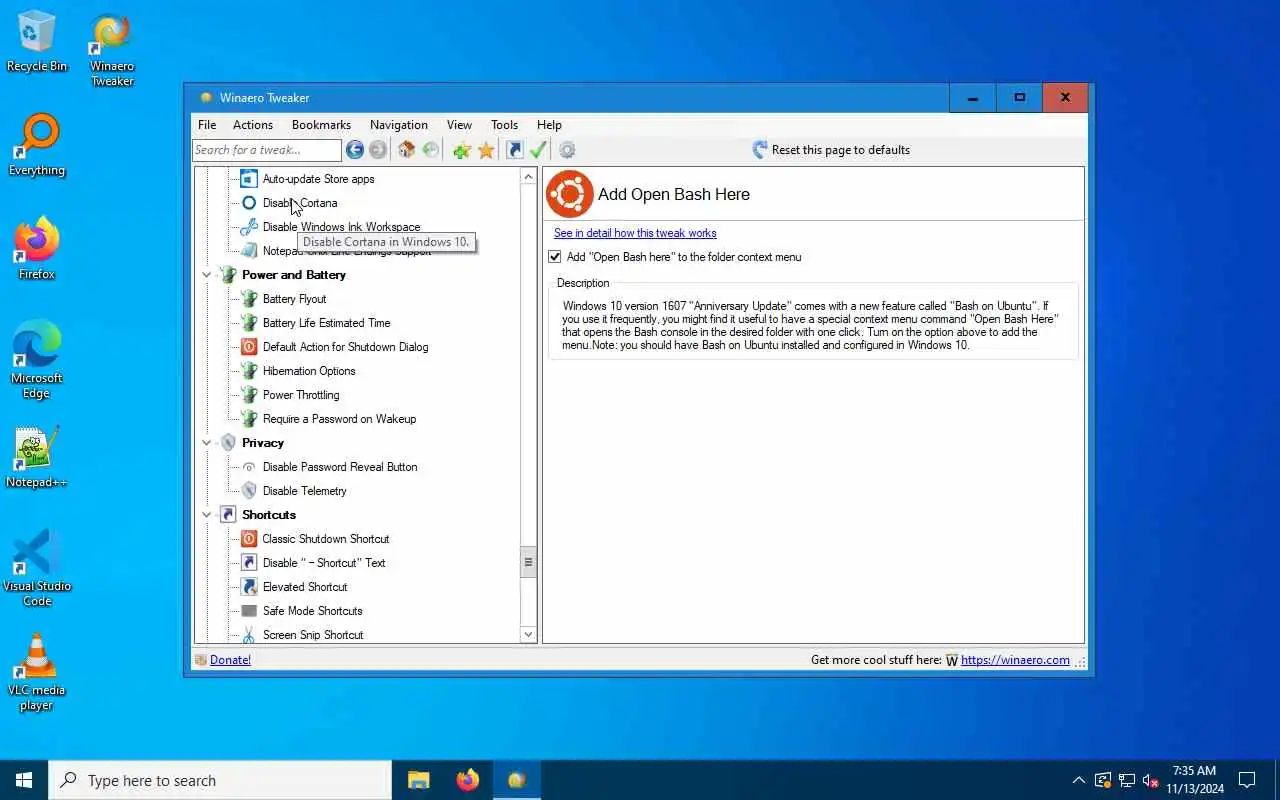Open Battery Life Estimated Time tweak

click(326, 323)
